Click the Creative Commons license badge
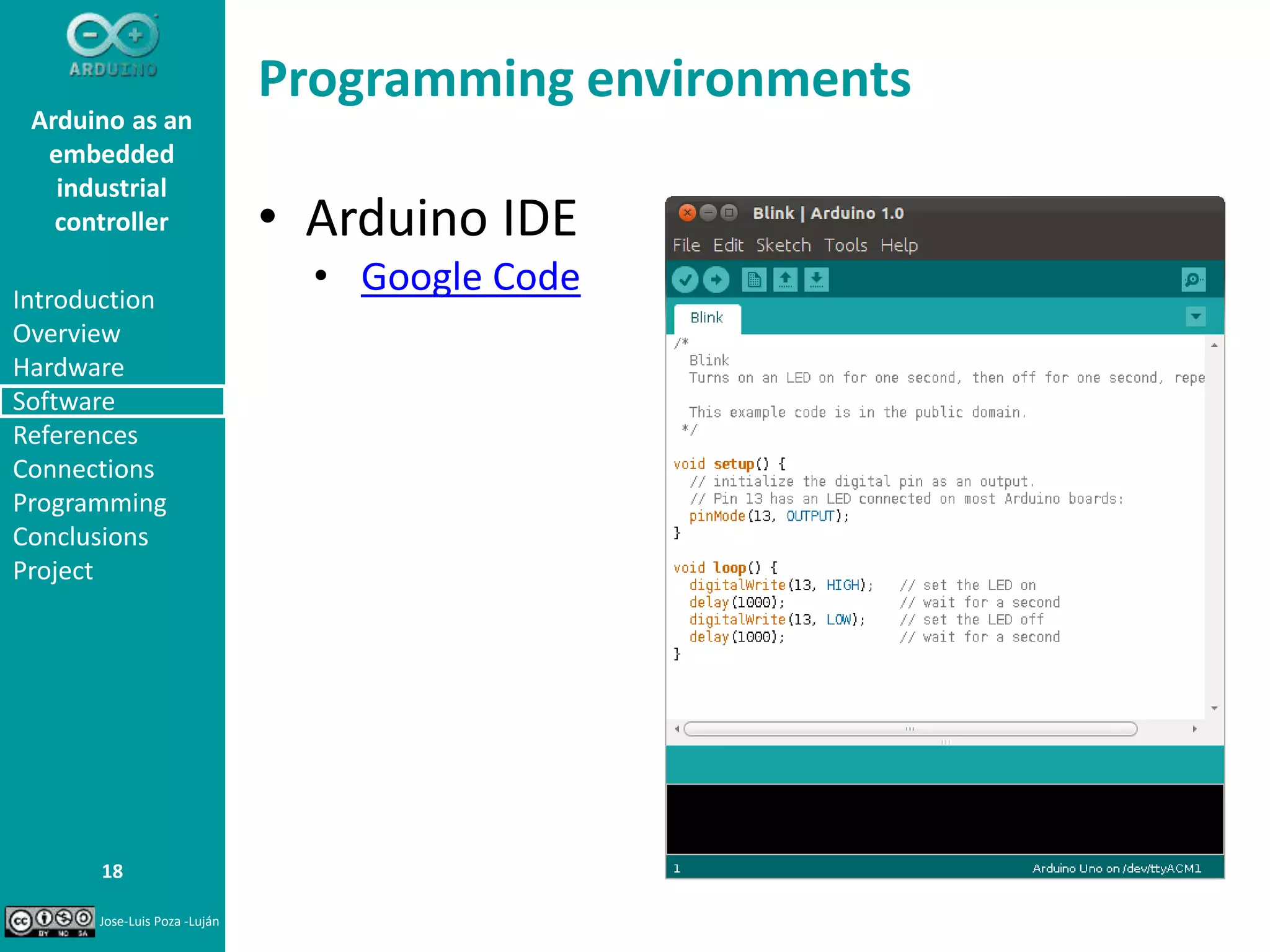Image resolution: width=1270 pixels, height=952 pixels. click(x=50, y=922)
